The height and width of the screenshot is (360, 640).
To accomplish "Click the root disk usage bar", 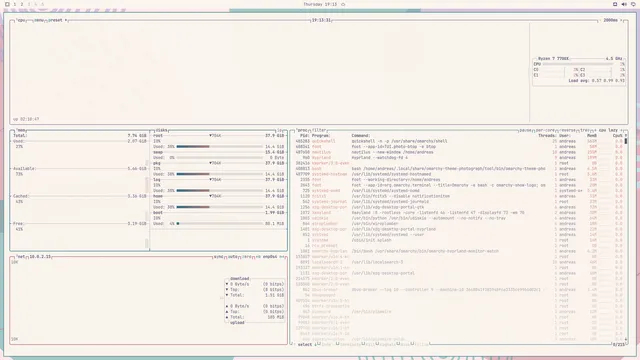I will click(220, 147).
